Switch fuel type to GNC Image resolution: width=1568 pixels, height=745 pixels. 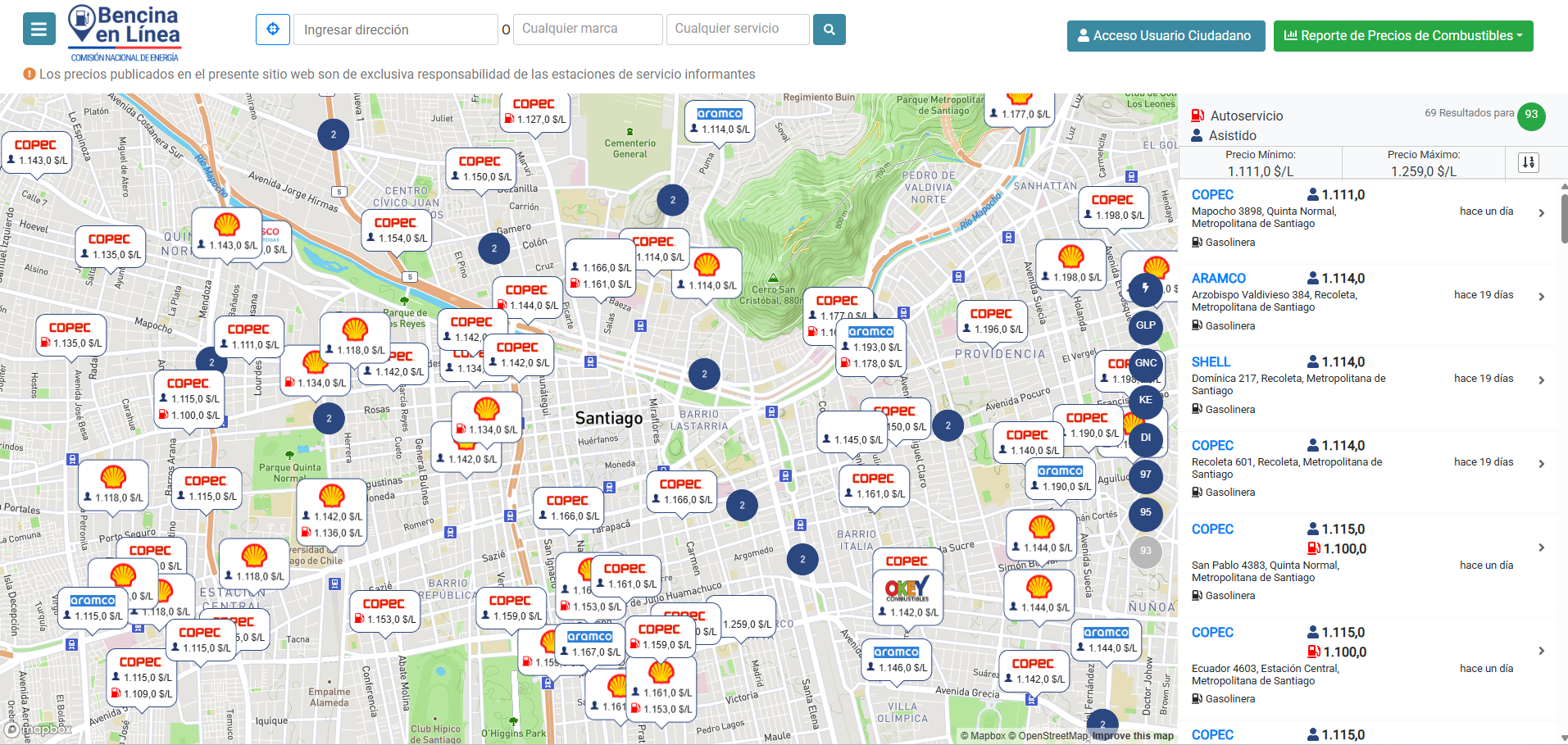pyautogui.click(x=1145, y=363)
